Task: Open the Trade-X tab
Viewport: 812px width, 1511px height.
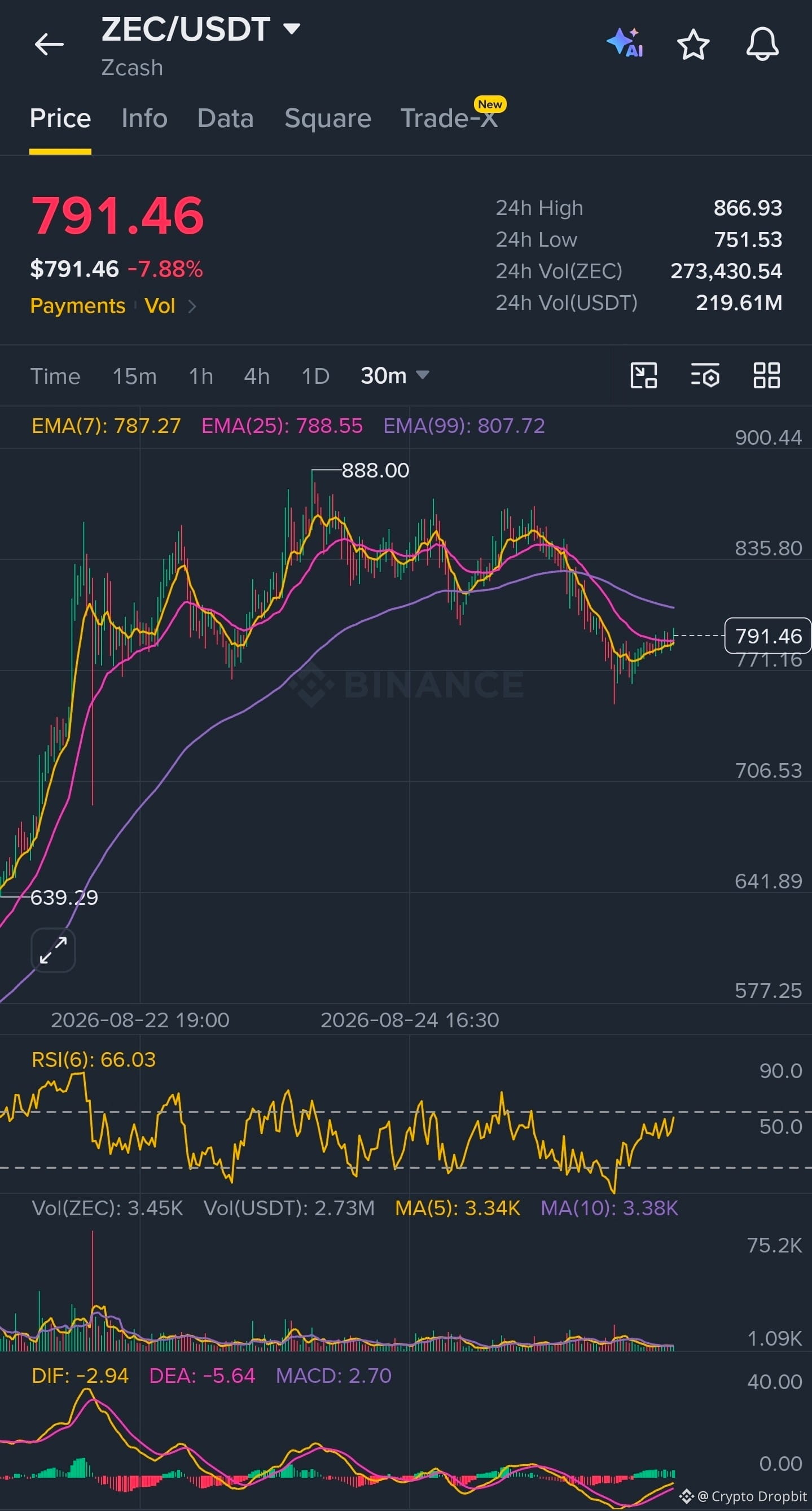Action: (449, 119)
